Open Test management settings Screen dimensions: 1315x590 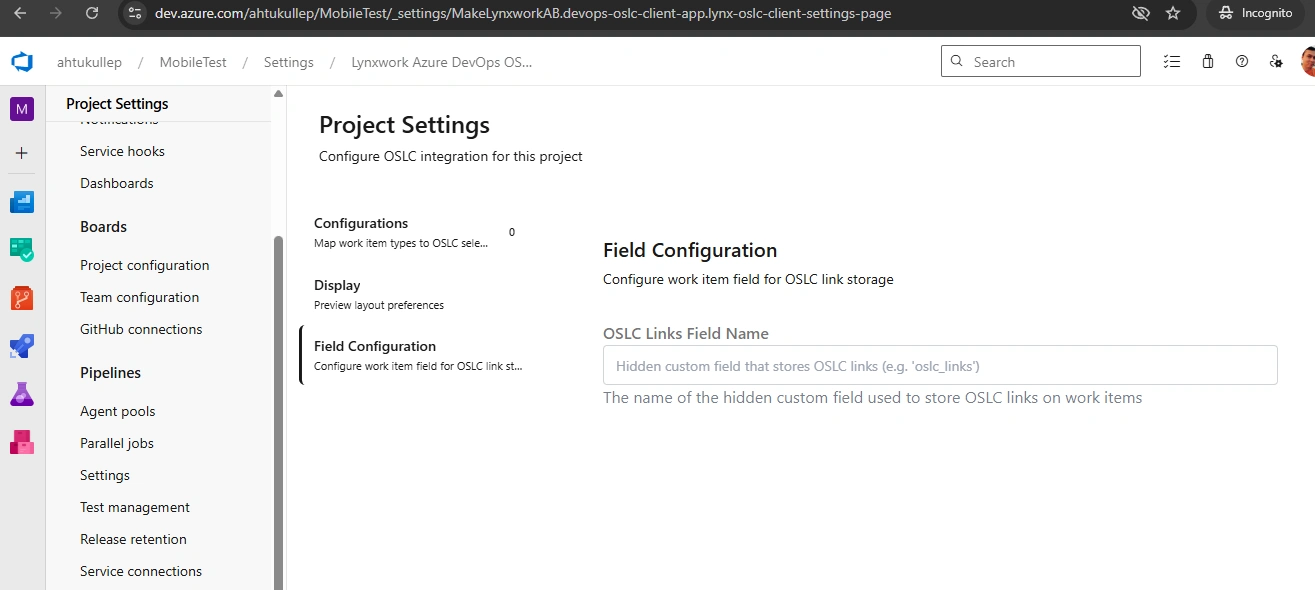coord(135,507)
